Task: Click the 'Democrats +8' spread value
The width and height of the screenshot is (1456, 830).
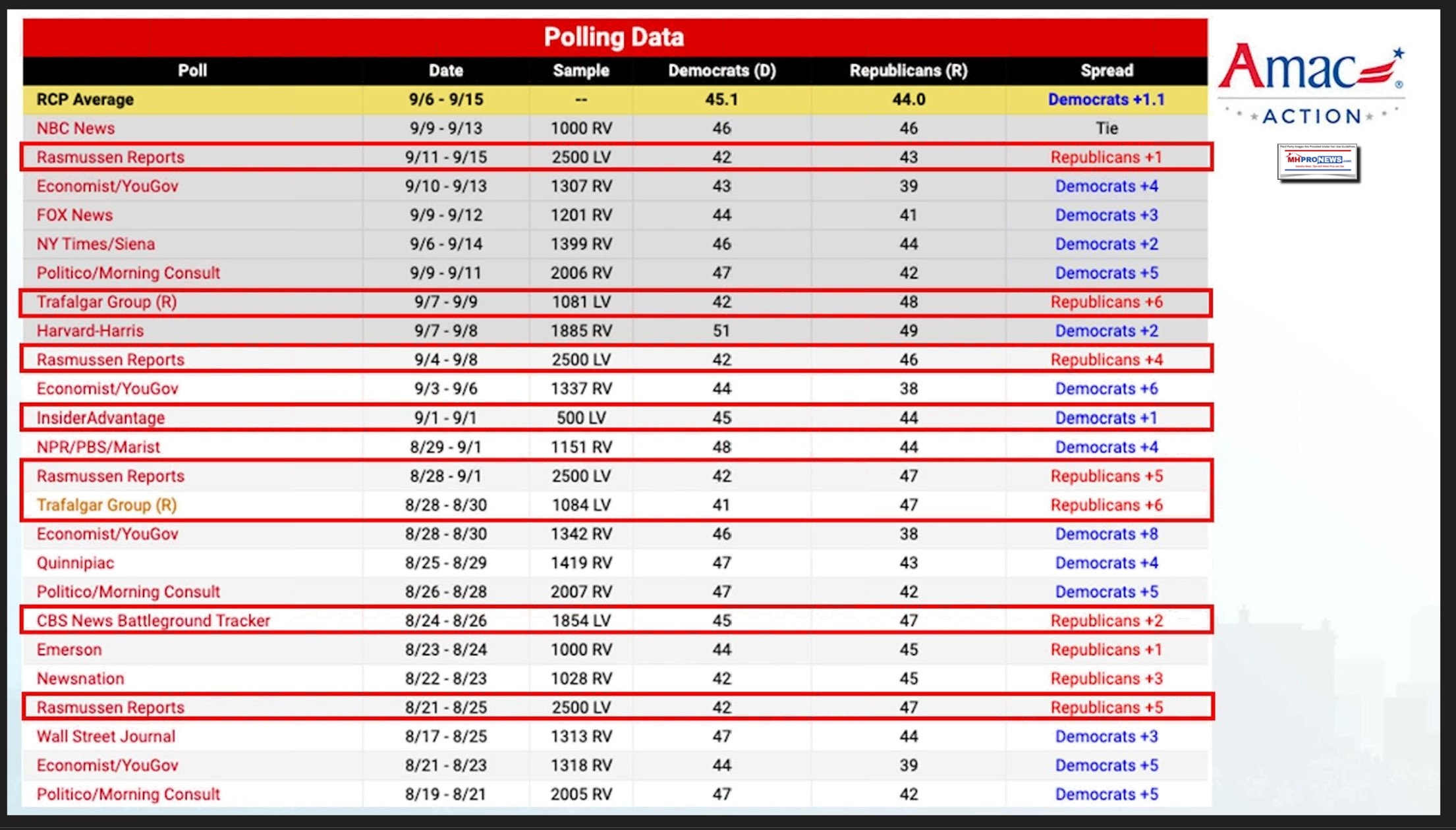Action: pos(1107,534)
